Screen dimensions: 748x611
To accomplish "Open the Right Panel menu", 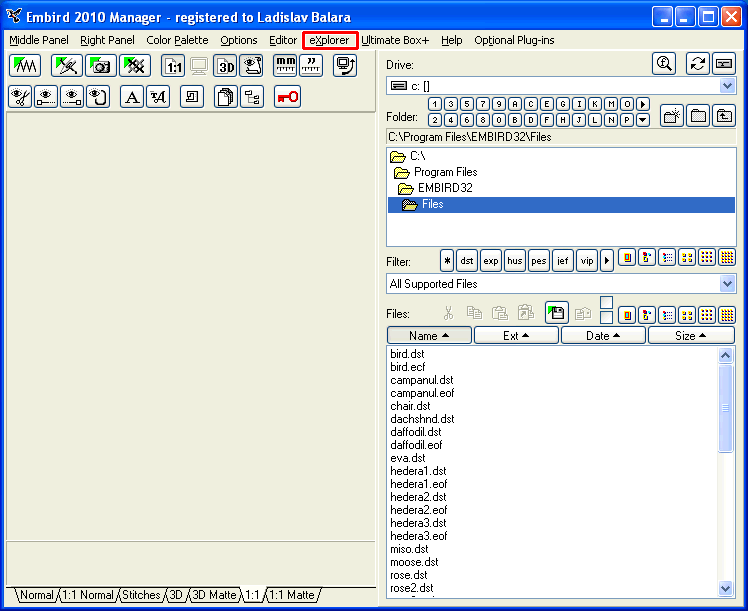I will point(107,41).
